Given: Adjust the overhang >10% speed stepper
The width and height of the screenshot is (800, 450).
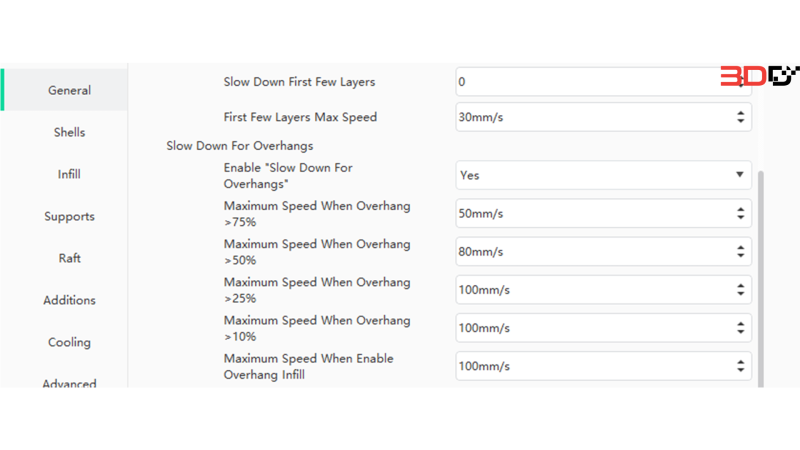Looking at the screenshot, I should tap(741, 328).
